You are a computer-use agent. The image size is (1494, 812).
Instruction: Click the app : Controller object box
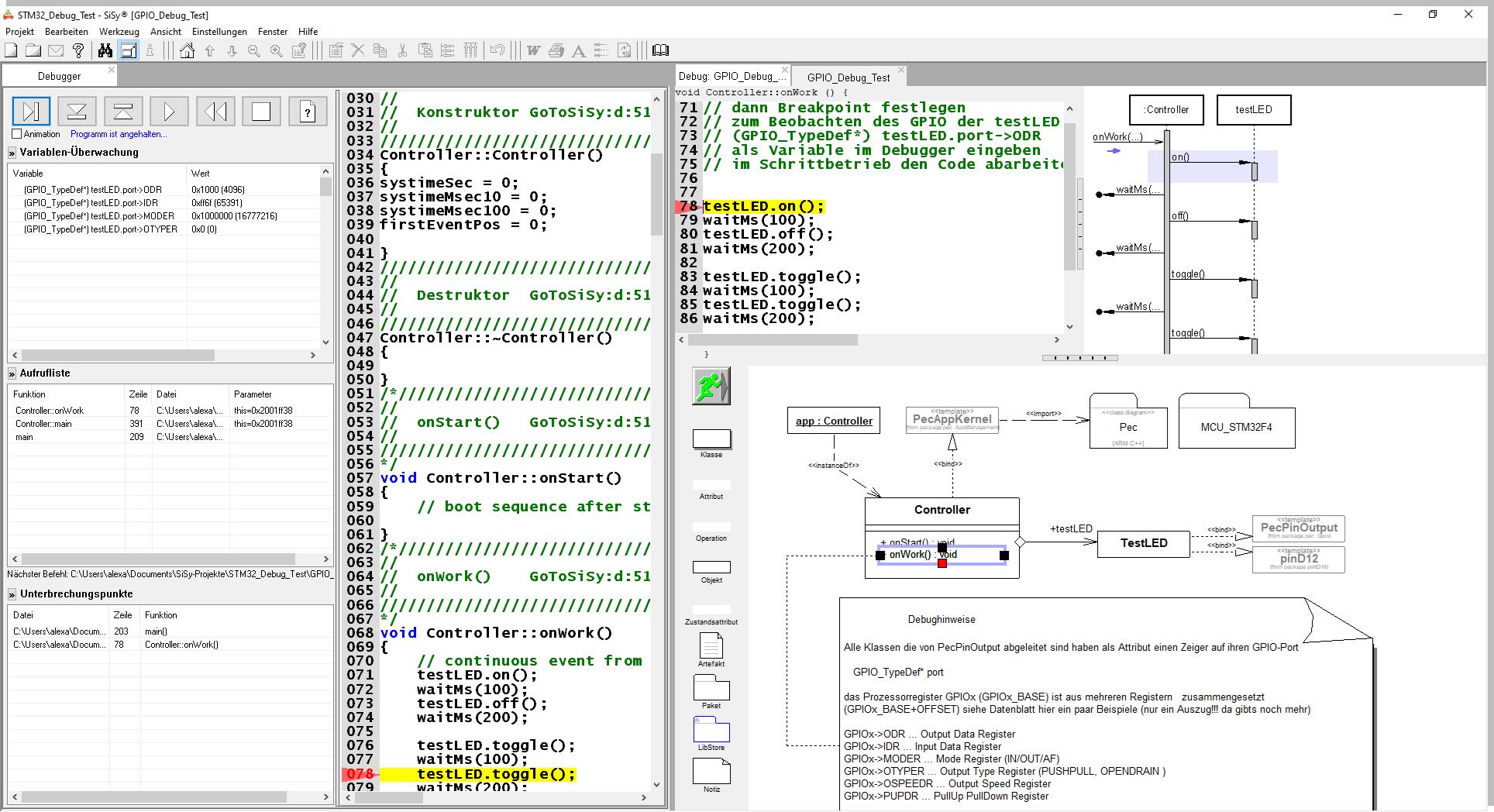(x=834, y=421)
